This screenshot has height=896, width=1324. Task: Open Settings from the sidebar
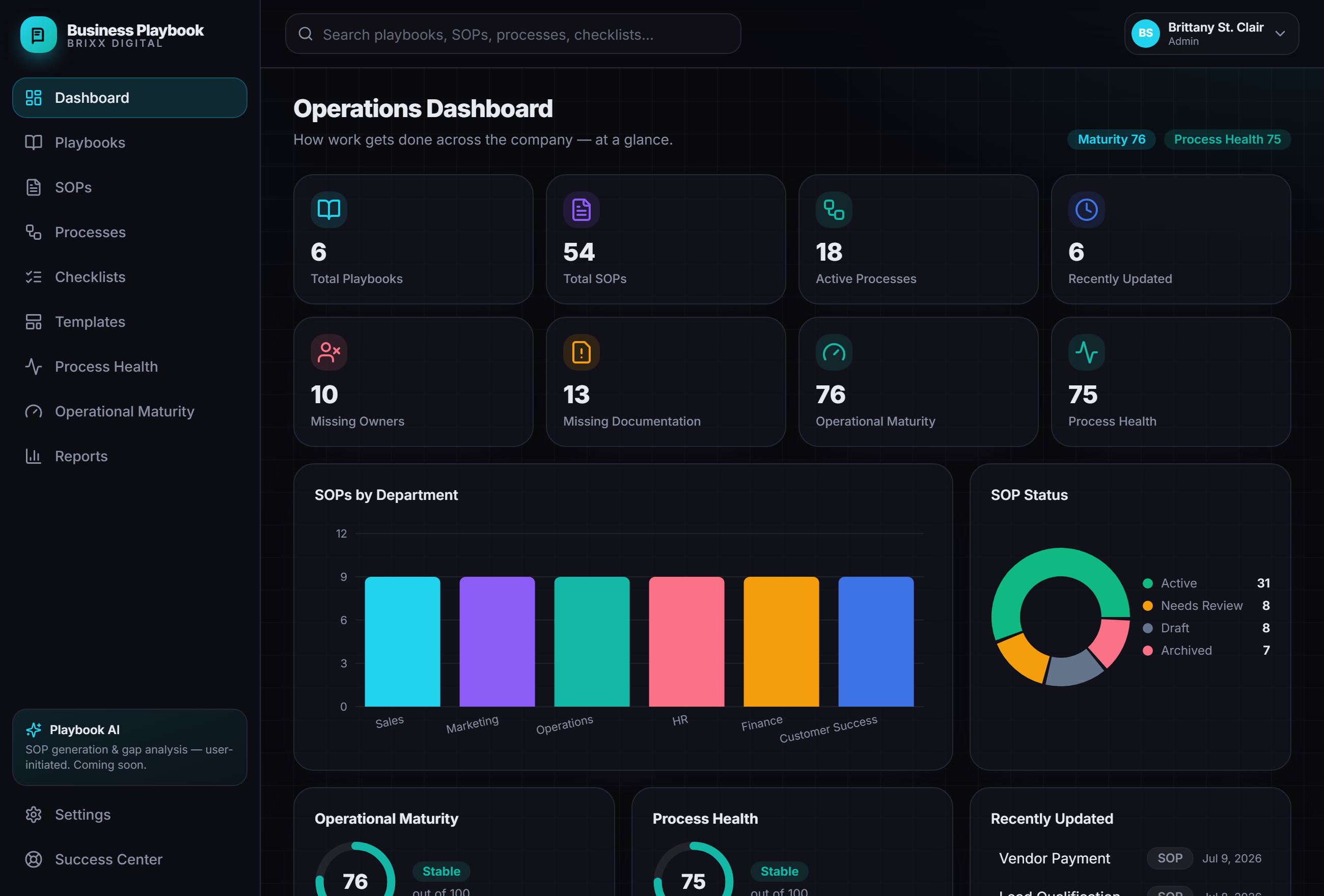pos(130,815)
